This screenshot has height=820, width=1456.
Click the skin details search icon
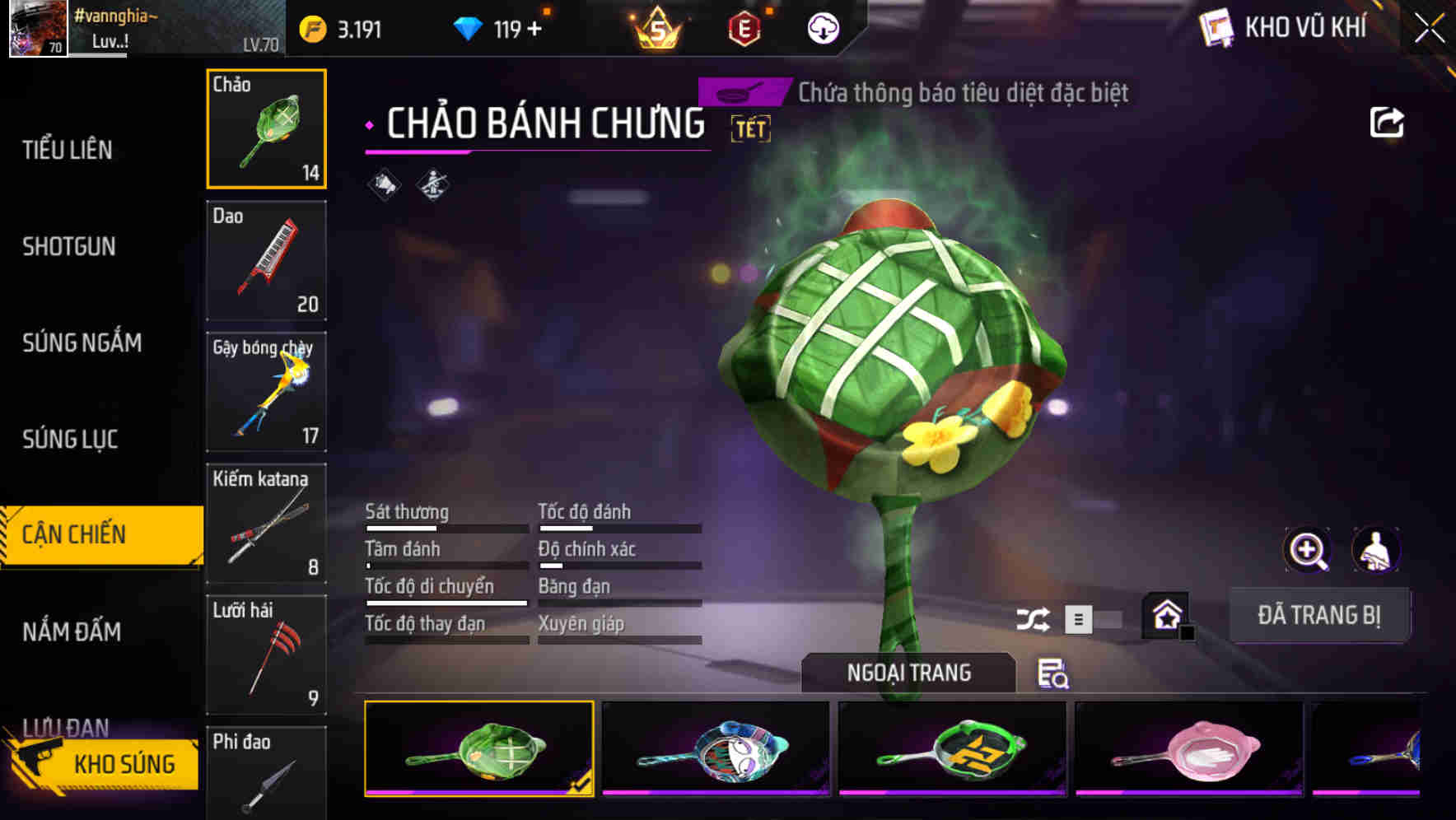[x=1052, y=673]
